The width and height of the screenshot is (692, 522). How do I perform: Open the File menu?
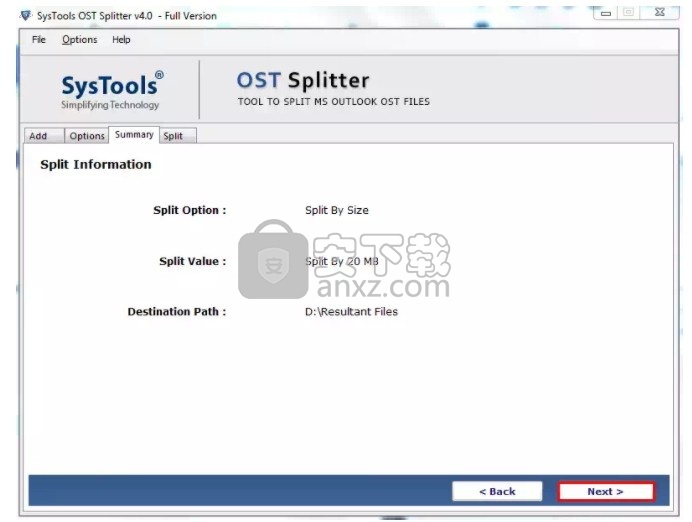tap(38, 40)
